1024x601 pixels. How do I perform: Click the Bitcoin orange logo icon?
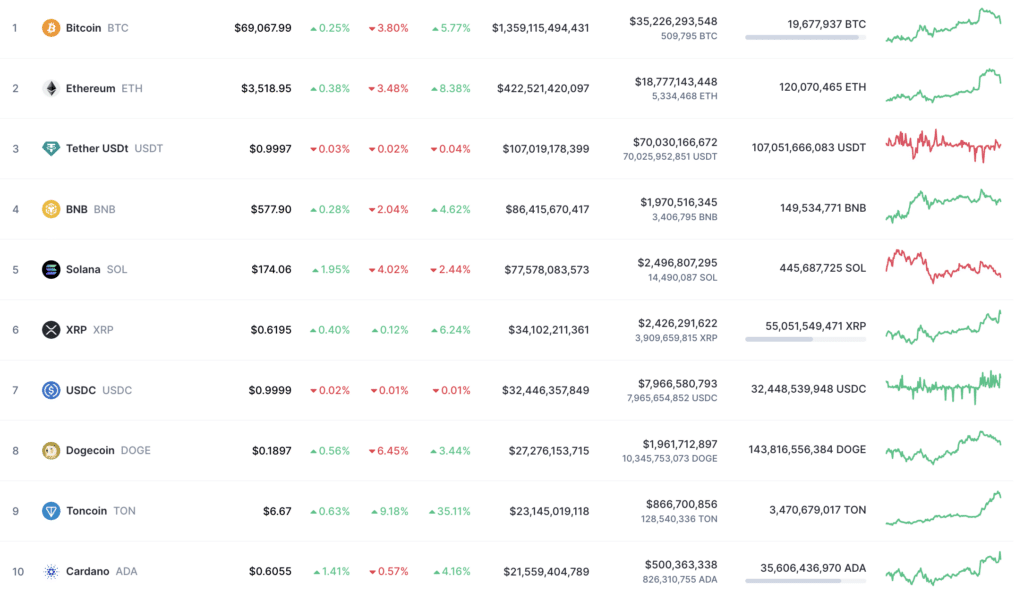point(51,28)
